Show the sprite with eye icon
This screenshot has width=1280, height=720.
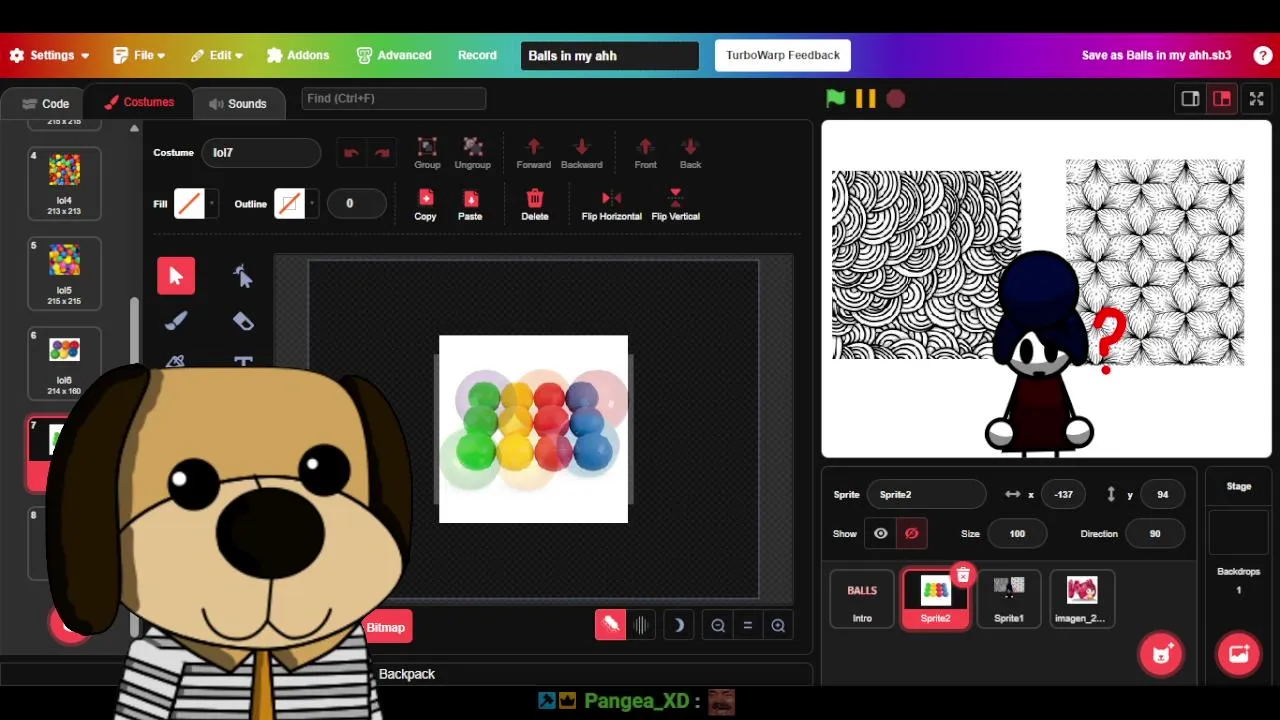point(881,534)
